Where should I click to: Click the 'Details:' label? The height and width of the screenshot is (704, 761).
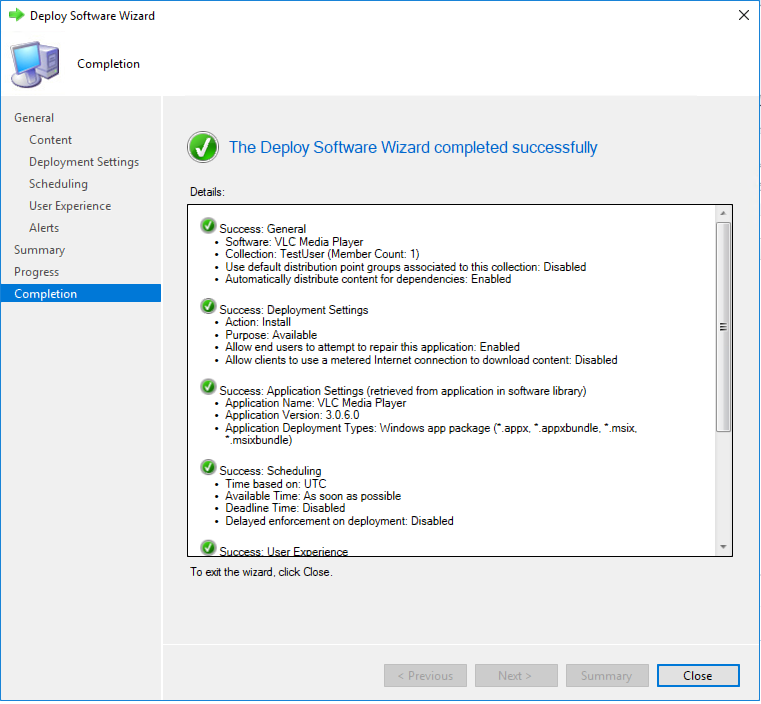tap(207, 192)
